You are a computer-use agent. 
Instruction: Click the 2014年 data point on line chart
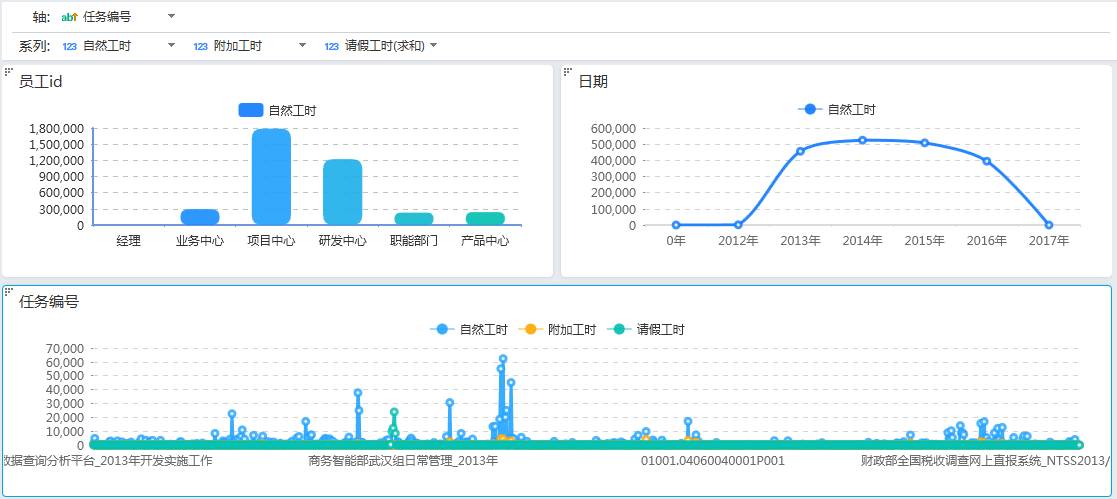pos(862,140)
